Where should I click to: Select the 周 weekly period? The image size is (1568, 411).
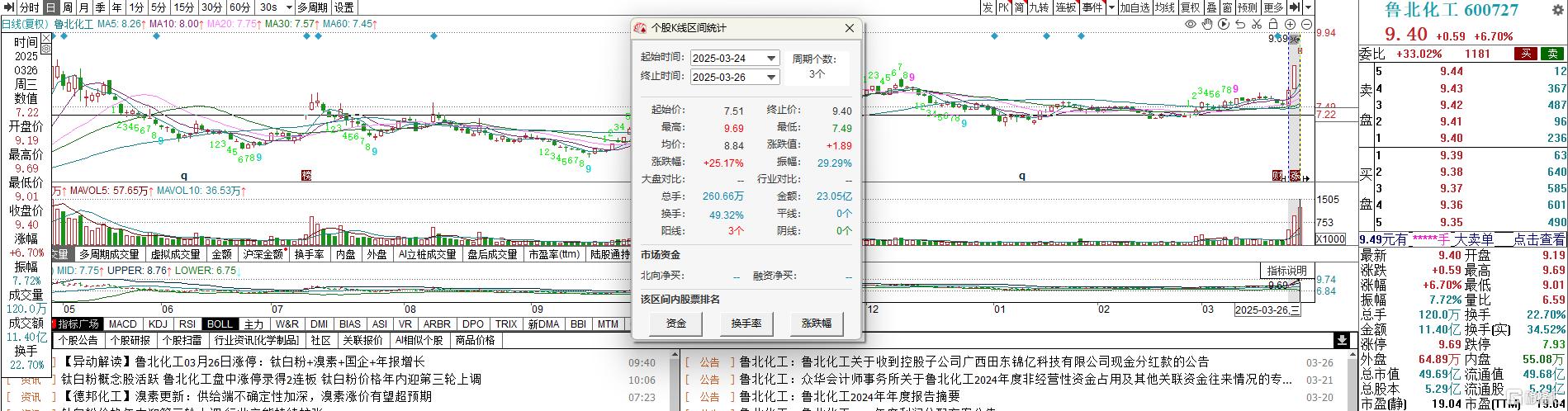tap(67, 7)
